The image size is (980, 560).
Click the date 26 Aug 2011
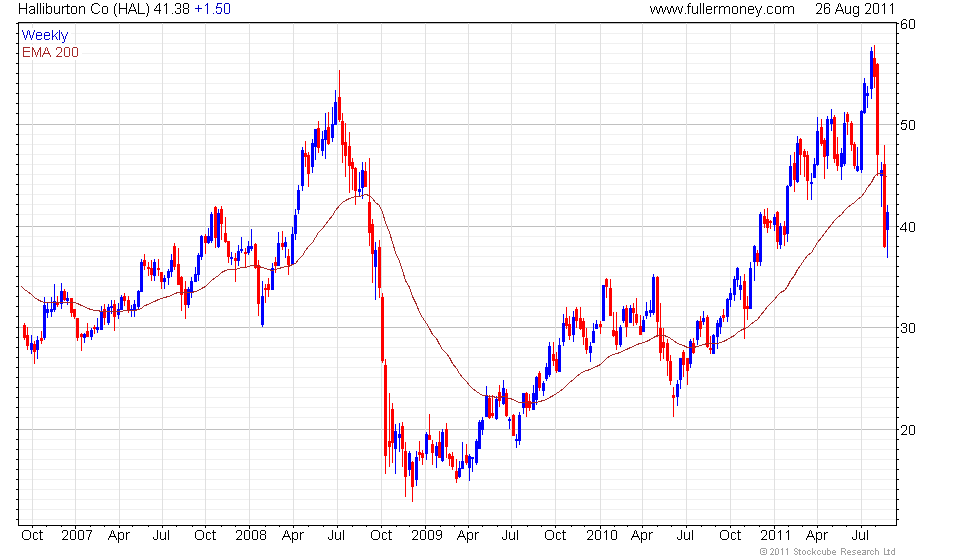pos(855,9)
